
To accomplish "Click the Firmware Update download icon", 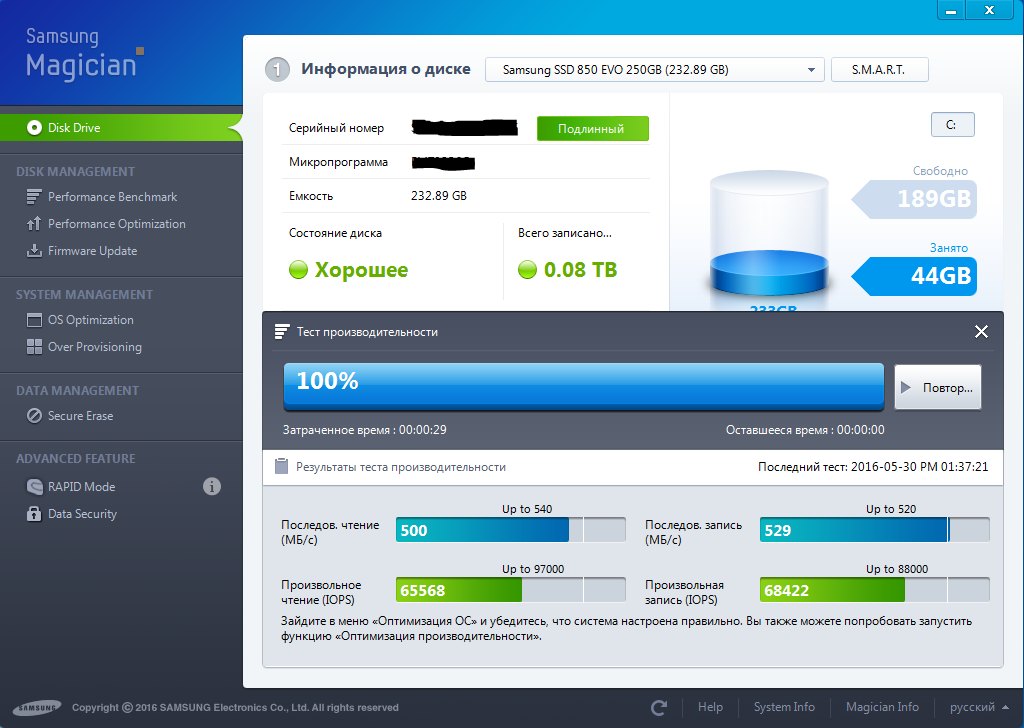I will pyautogui.click(x=34, y=251).
